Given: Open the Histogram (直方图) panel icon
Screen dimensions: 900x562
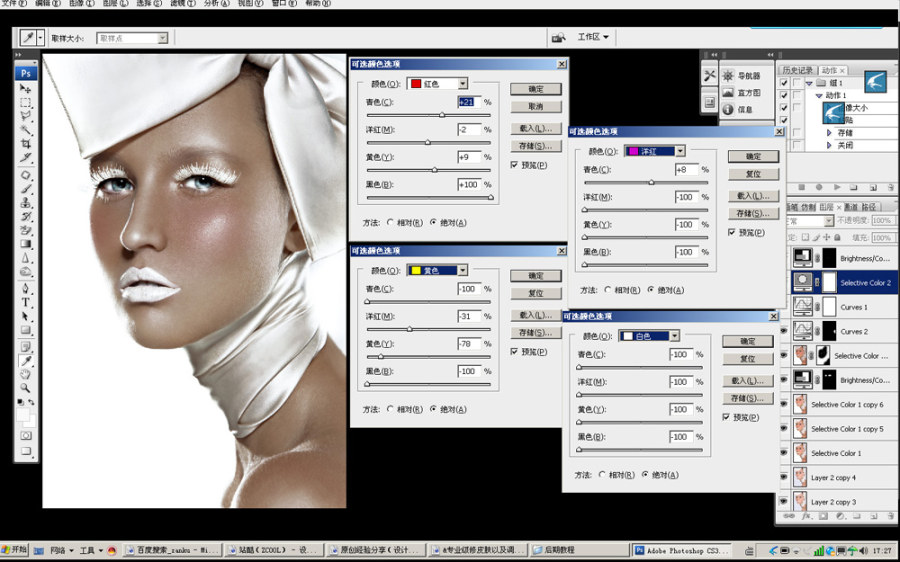Looking at the screenshot, I should [728, 92].
